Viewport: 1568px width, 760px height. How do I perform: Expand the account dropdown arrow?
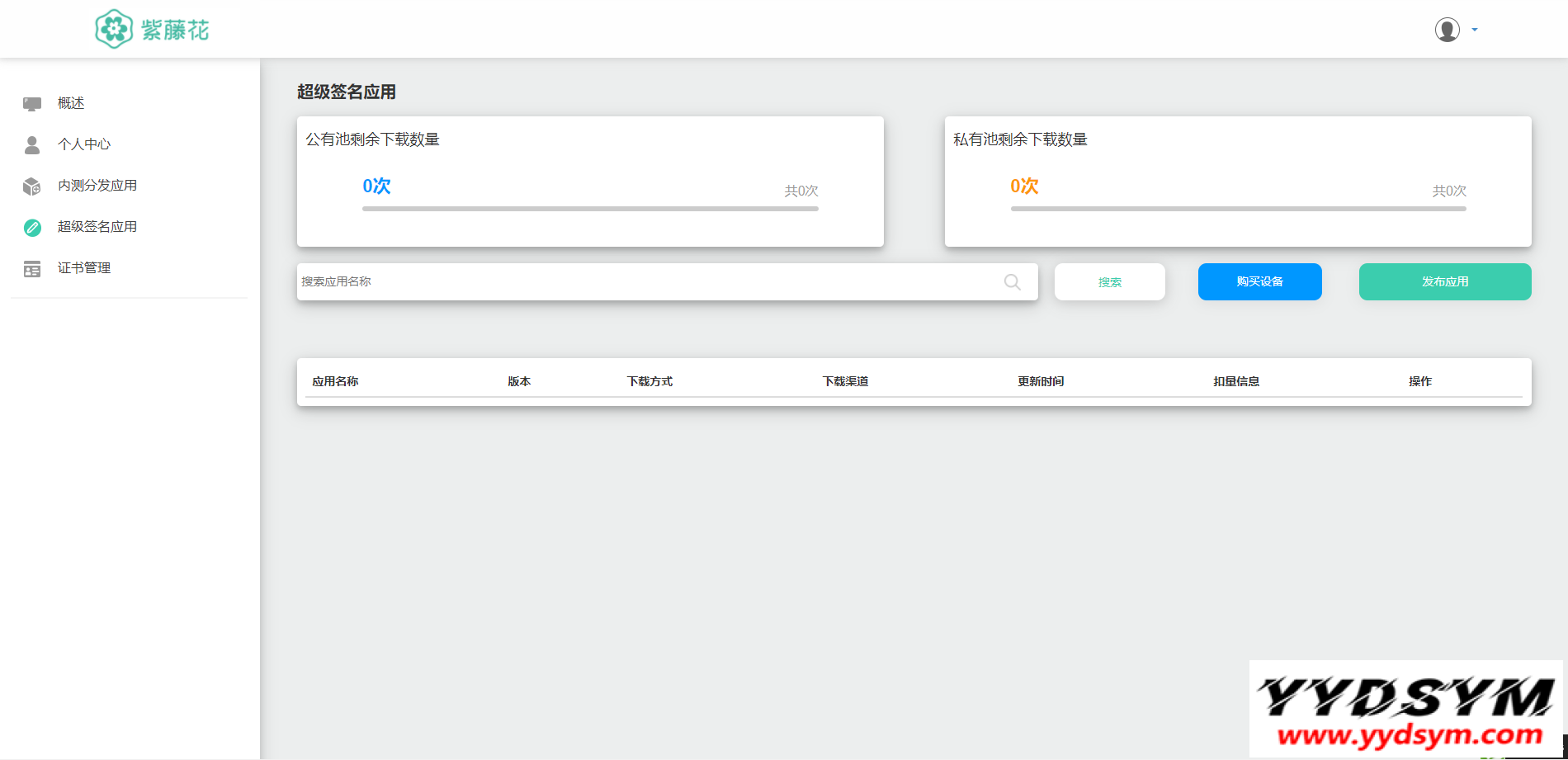pyautogui.click(x=1475, y=30)
